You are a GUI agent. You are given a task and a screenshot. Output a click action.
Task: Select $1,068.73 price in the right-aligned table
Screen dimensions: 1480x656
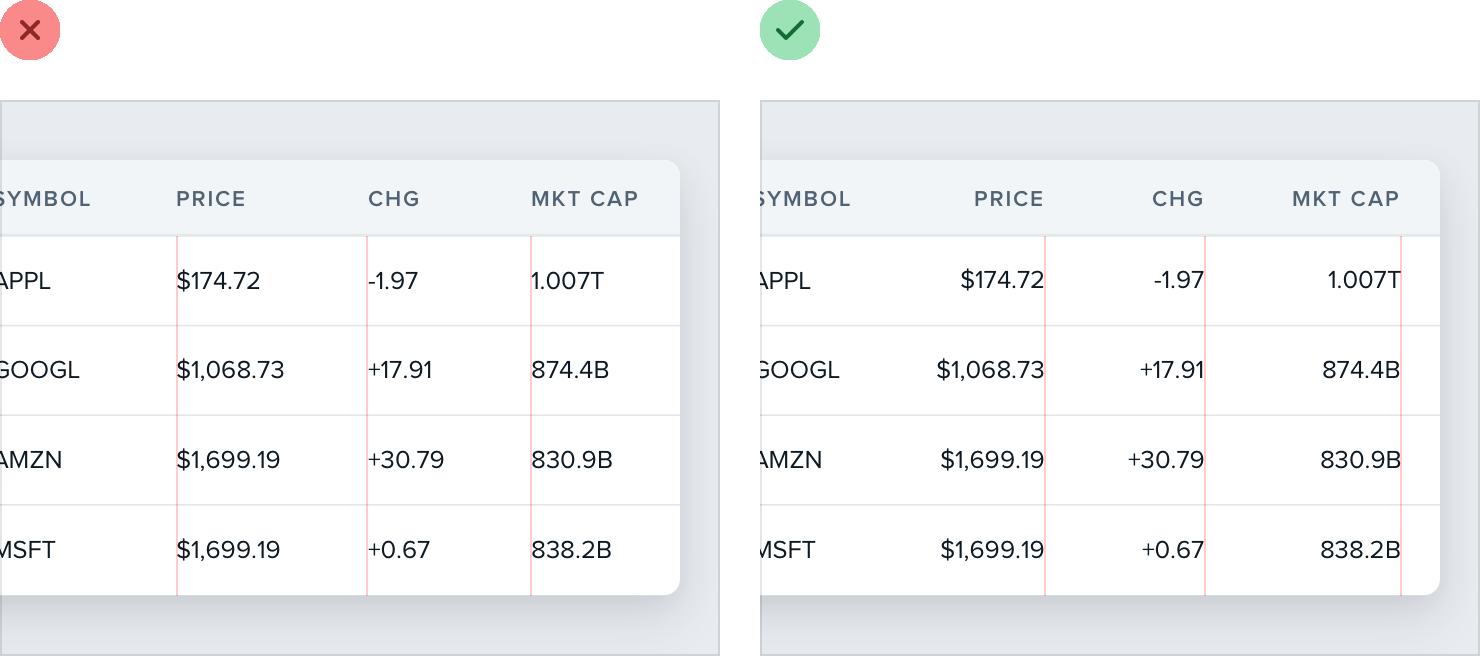990,371
